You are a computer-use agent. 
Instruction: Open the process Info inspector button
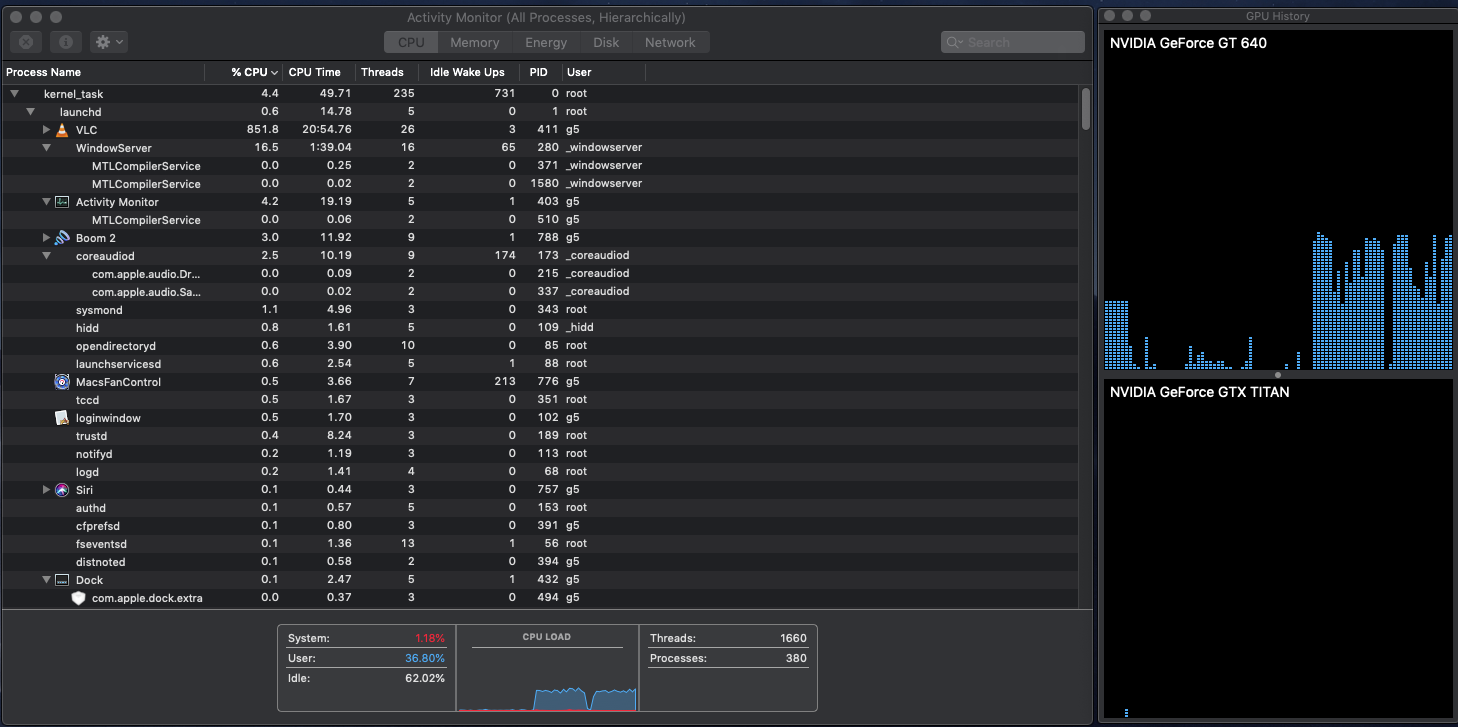pyautogui.click(x=66, y=42)
